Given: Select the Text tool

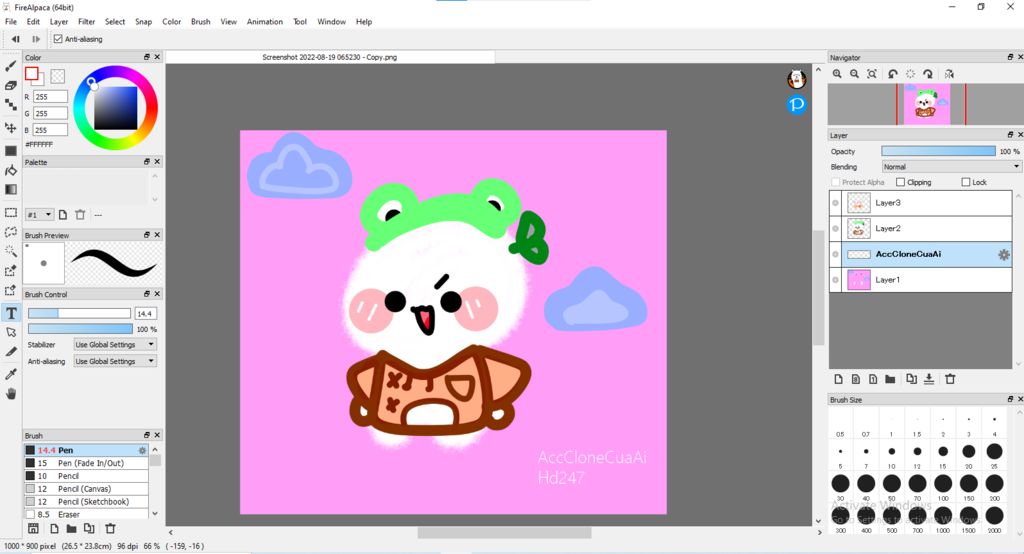Looking at the screenshot, I should tap(11, 314).
